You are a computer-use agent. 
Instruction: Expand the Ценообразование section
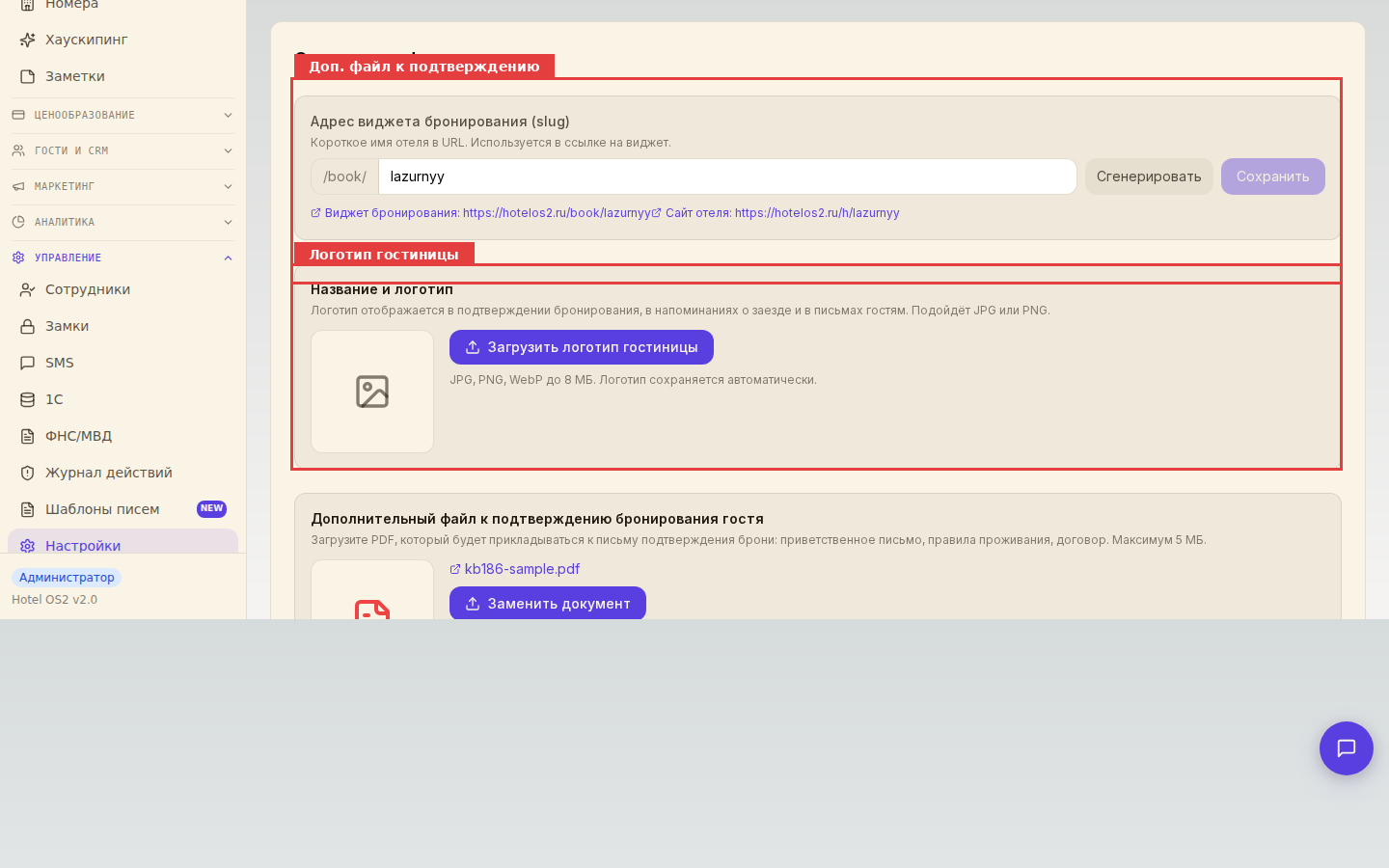[123, 115]
